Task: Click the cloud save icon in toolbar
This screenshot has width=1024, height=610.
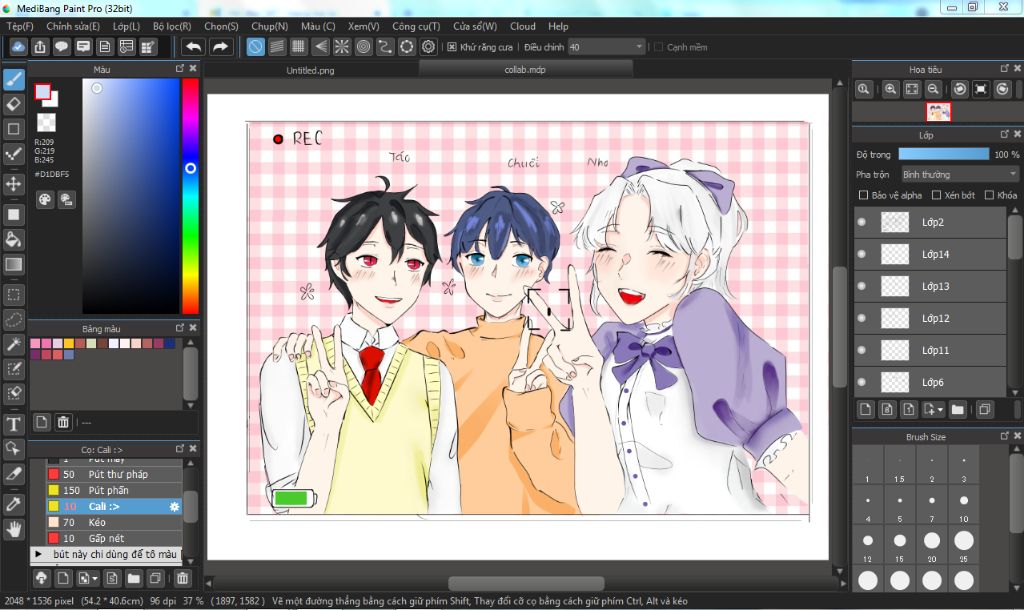Action: pos(18,46)
